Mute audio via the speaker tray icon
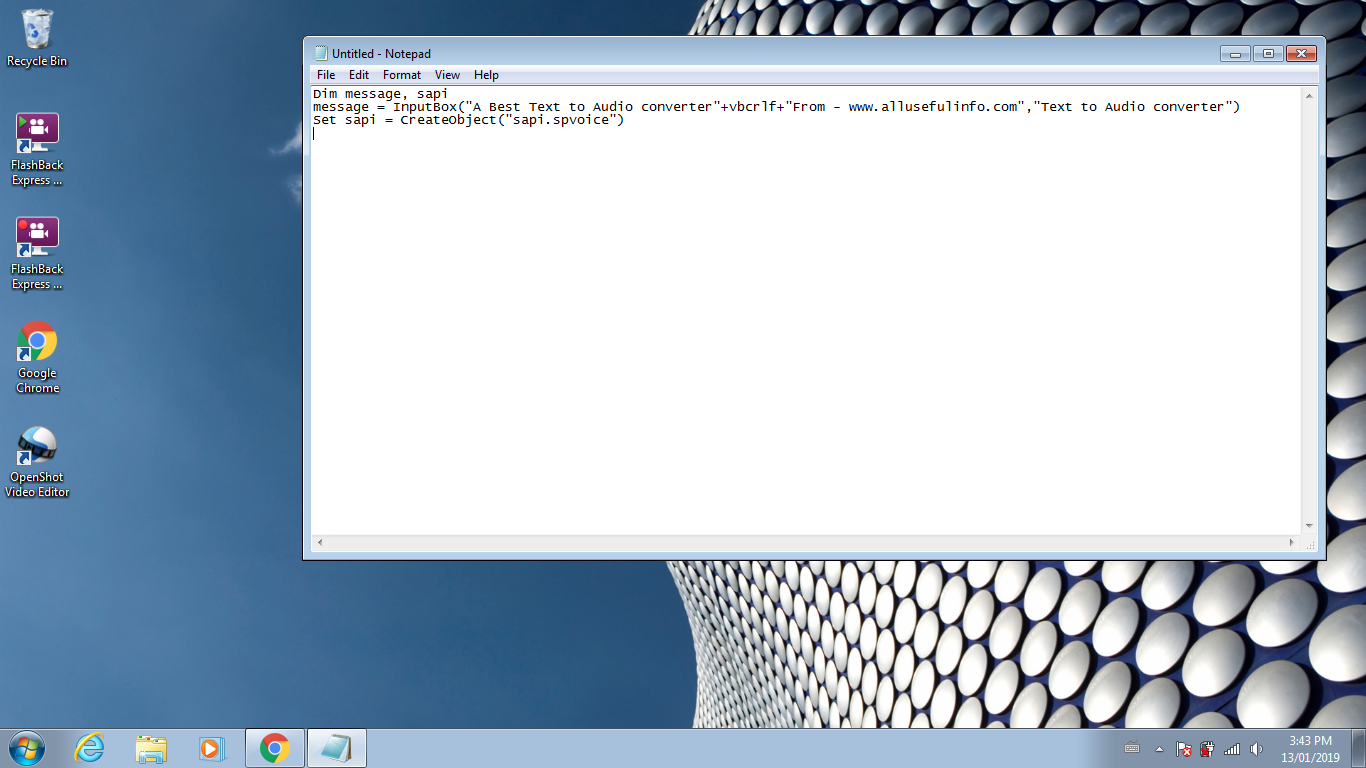Screen dimensions: 1366x768 pyautogui.click(x=1255, y=749)
